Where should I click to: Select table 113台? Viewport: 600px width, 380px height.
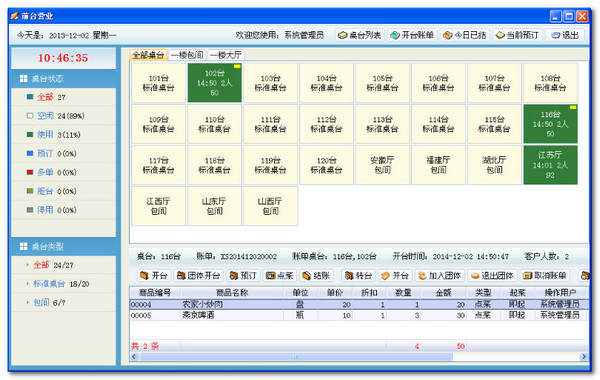[x=382, y=124]
